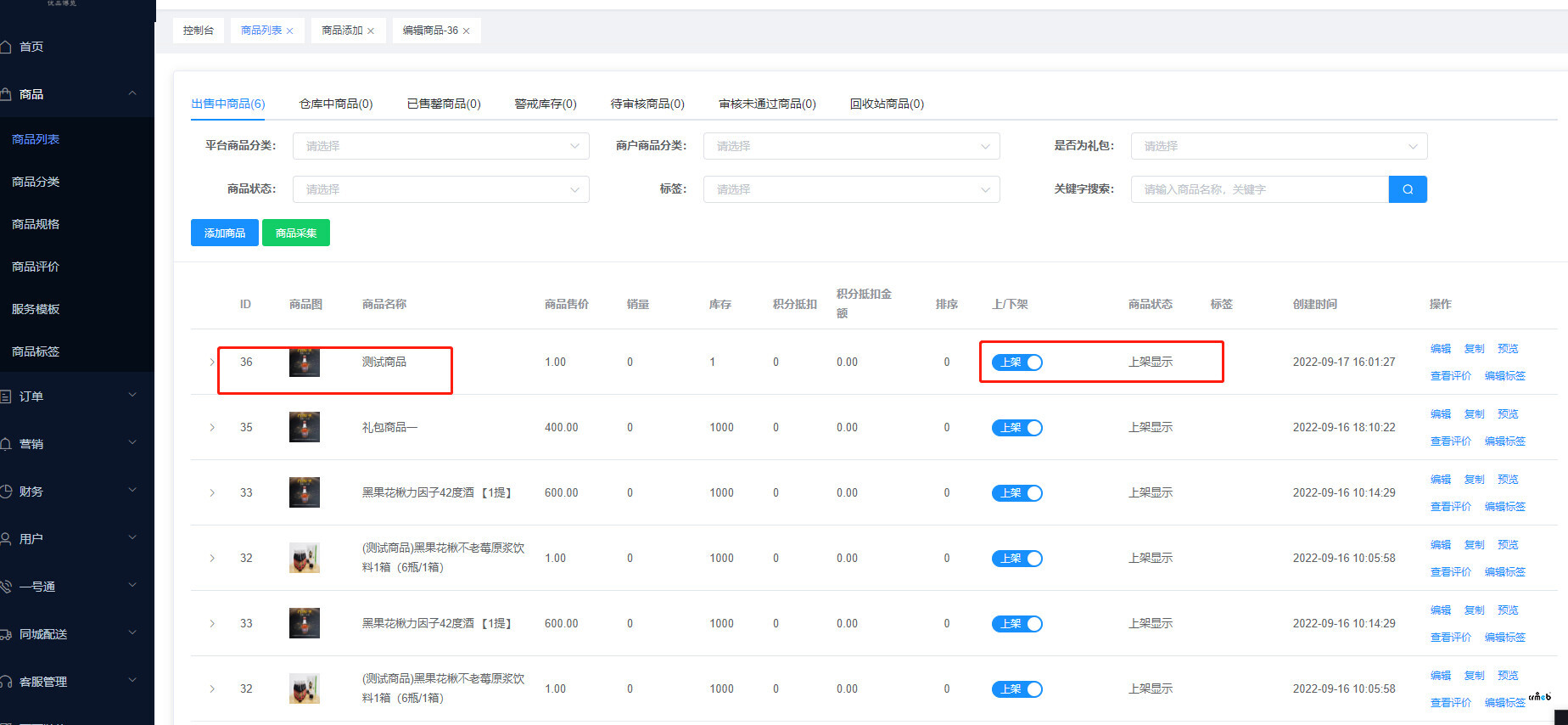Click the 添加商品 button
The image size is (1568, 725).
pos(224,233)
